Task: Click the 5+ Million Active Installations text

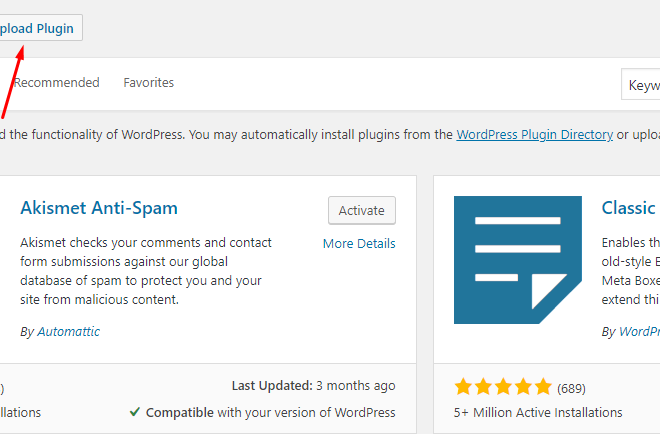Action: point(538,413)
